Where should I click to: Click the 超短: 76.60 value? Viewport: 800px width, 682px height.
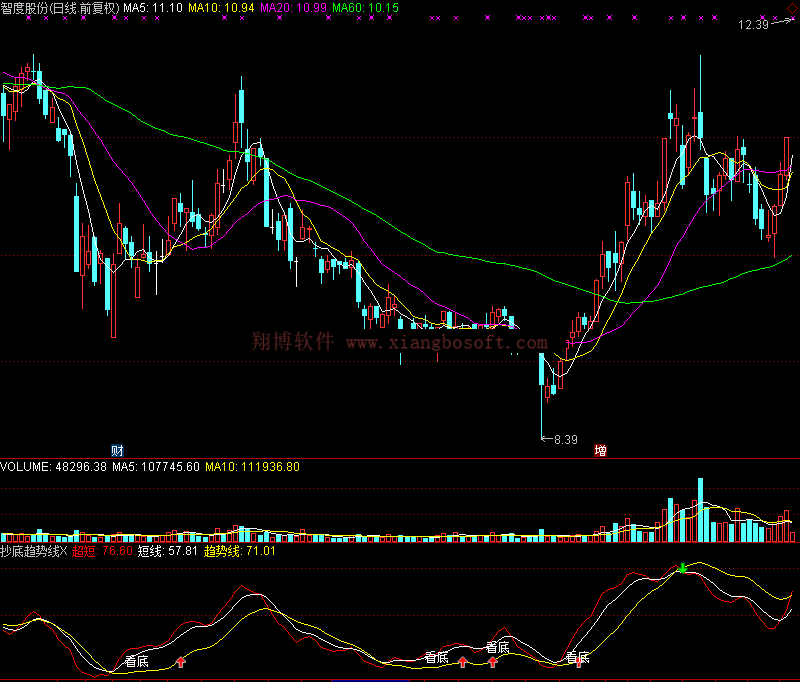102,551
